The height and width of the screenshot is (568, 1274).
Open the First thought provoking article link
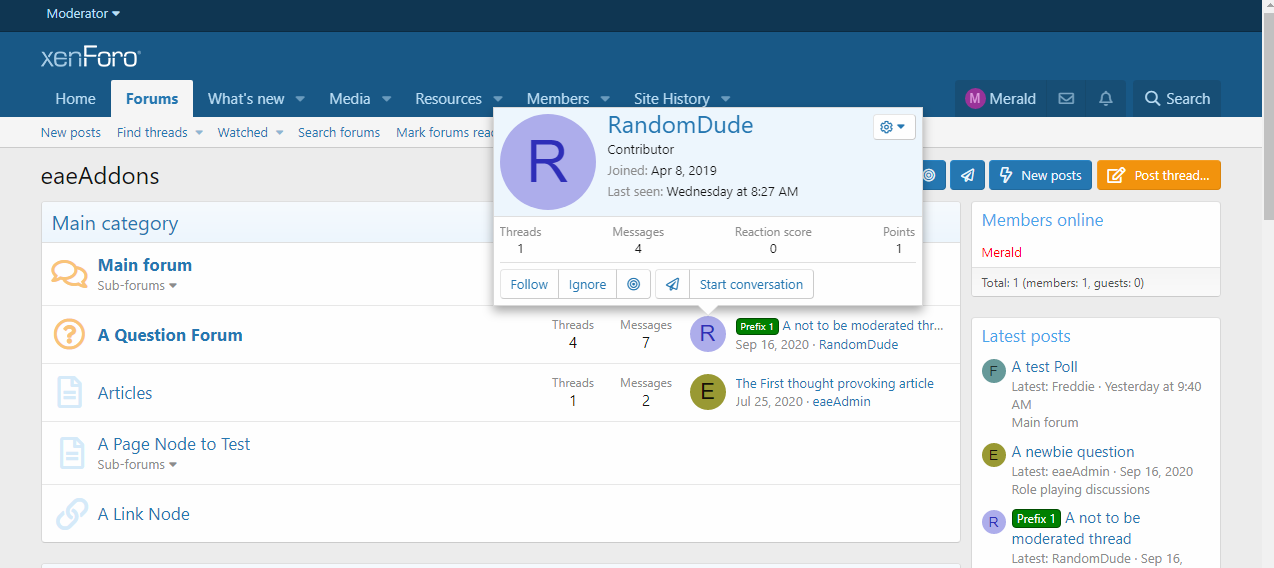834,383
